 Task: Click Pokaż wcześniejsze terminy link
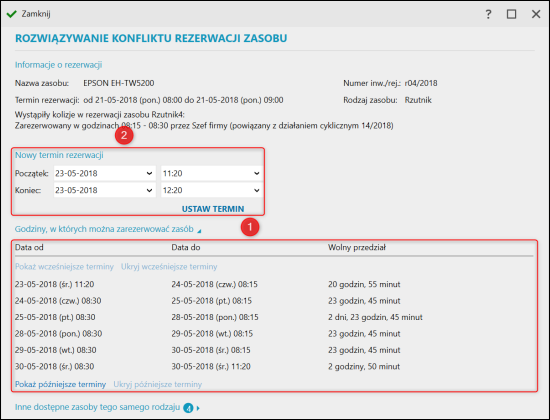coord(64,267)
